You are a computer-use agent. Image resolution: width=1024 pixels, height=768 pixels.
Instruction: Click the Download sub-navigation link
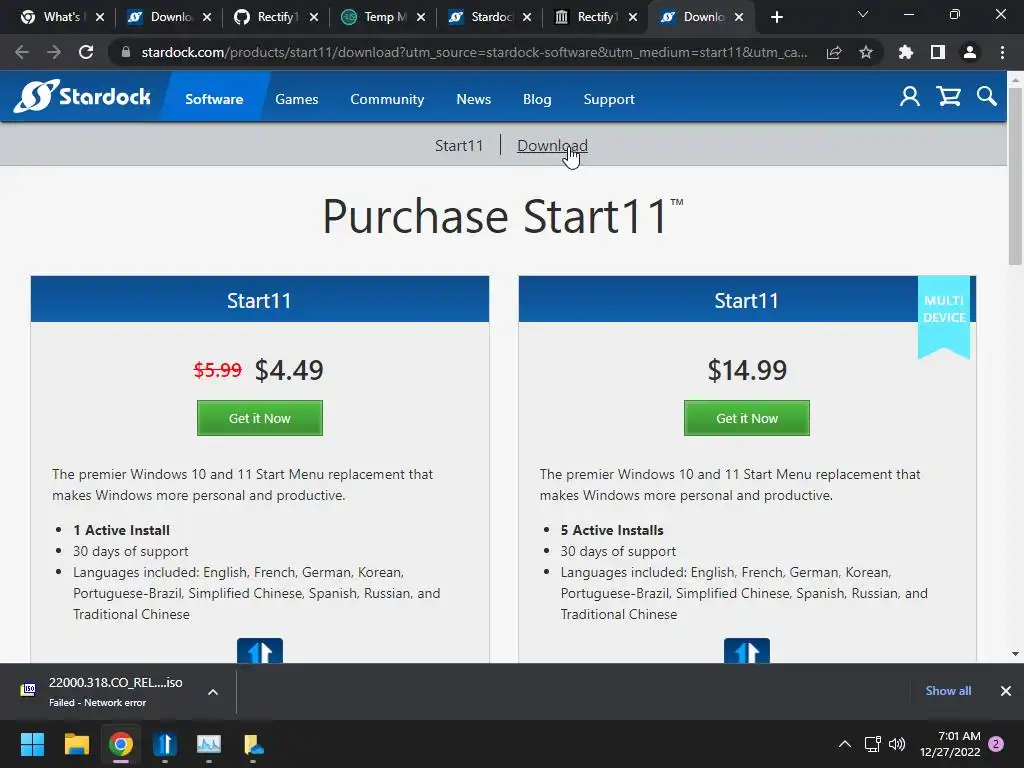point(552,145)
